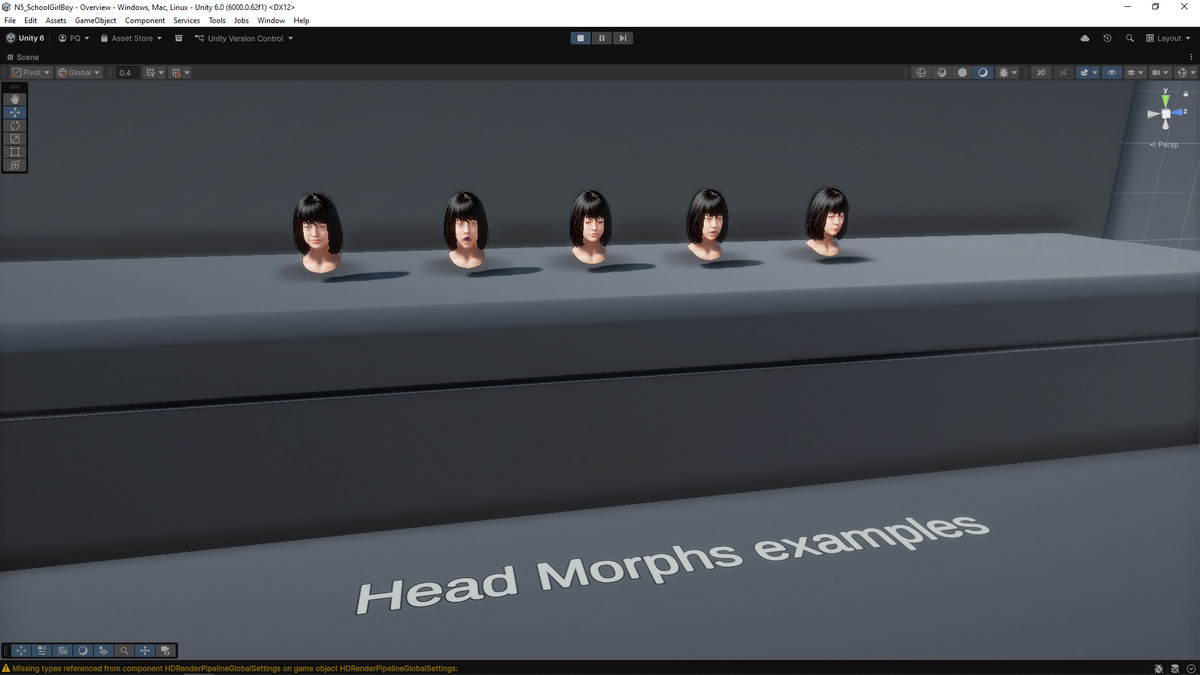Screen dimensions: 1200x675
Task: Open debug draw mode dropdown arrow
Action: point(1015,72)
